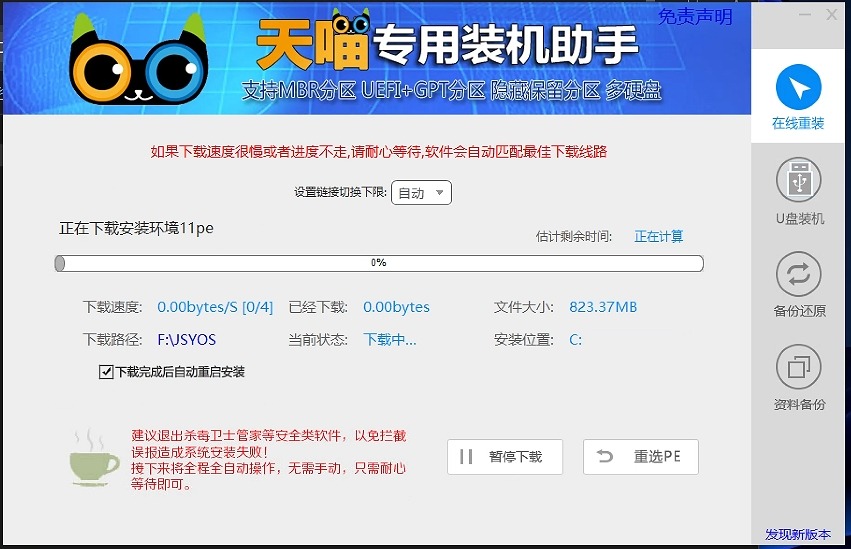This screenshot has width=851, height=549.
Task: Open the 免责声明 link
Action: [695, 17]
